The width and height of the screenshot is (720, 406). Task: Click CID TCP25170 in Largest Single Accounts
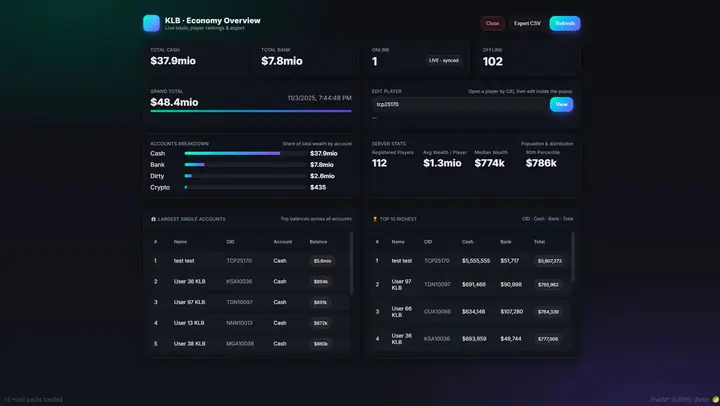[x=239, y=261]
